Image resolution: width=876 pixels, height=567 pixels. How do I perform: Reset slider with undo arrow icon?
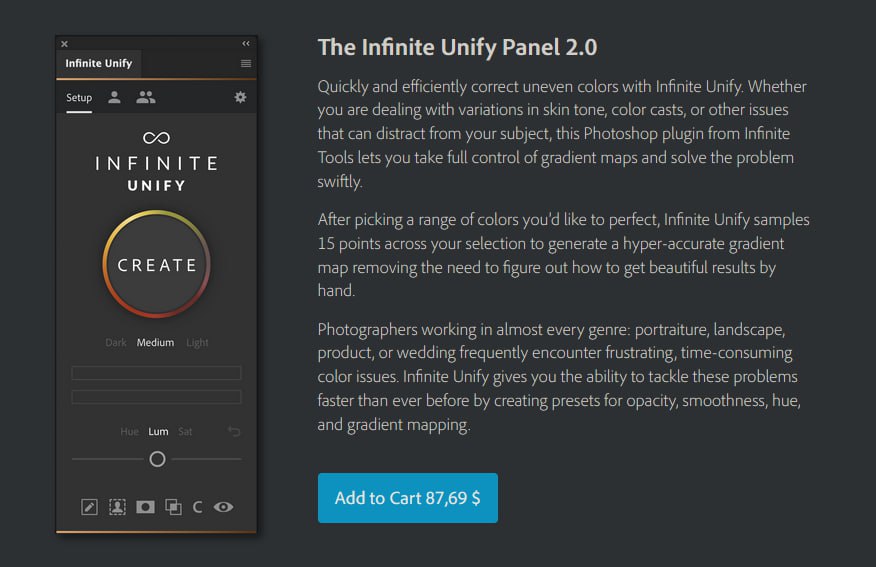click(x=234, y=431)
